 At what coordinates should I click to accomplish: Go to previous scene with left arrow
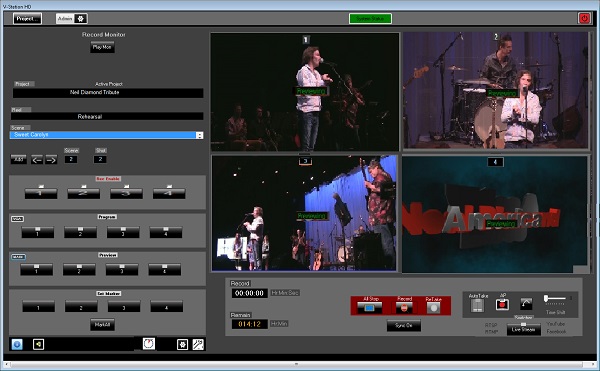tap(37, 160)
